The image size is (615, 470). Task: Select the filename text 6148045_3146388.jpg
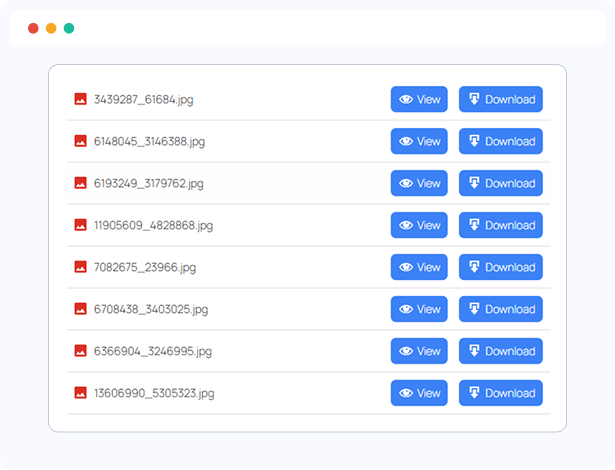coord(149,142)
